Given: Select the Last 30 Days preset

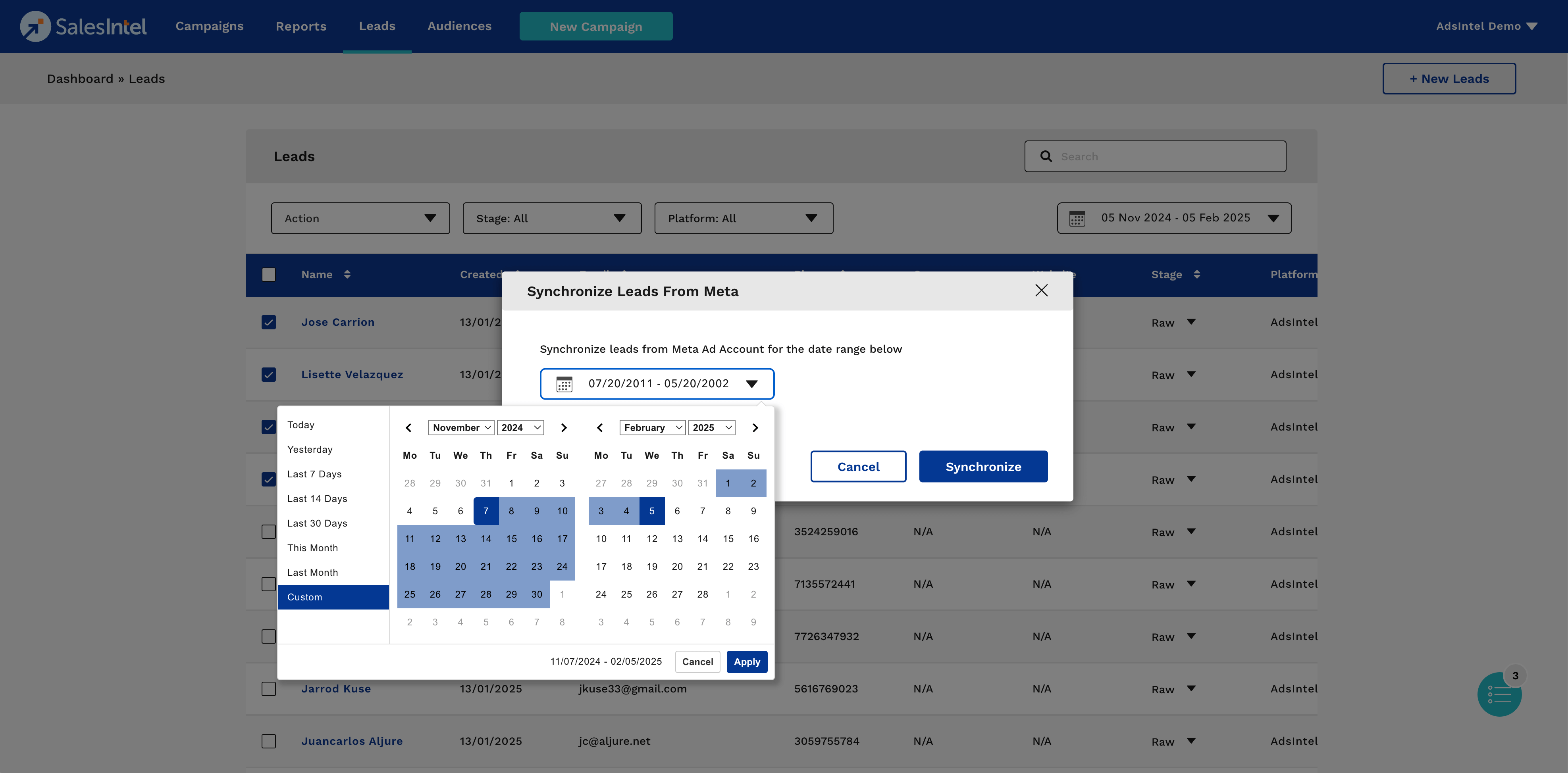Looking at the screenshot, I should coord(317,523).
